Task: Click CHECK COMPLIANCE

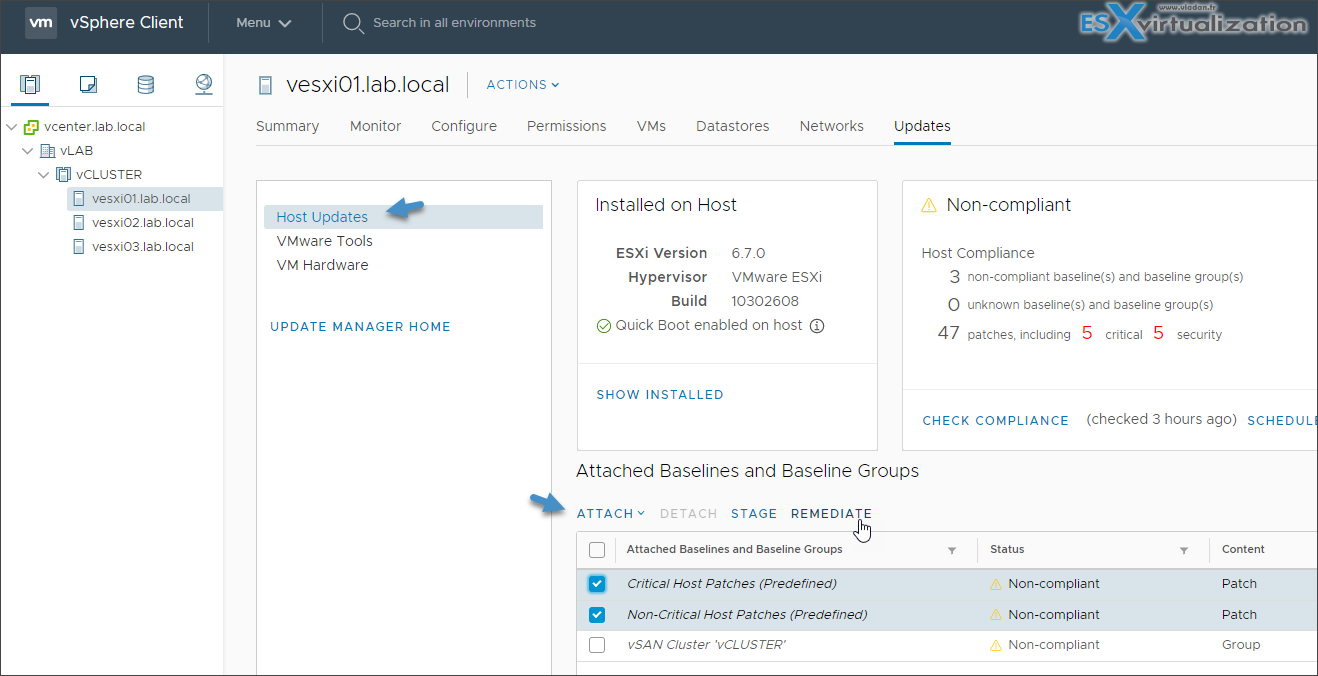Action: point(995,421)
